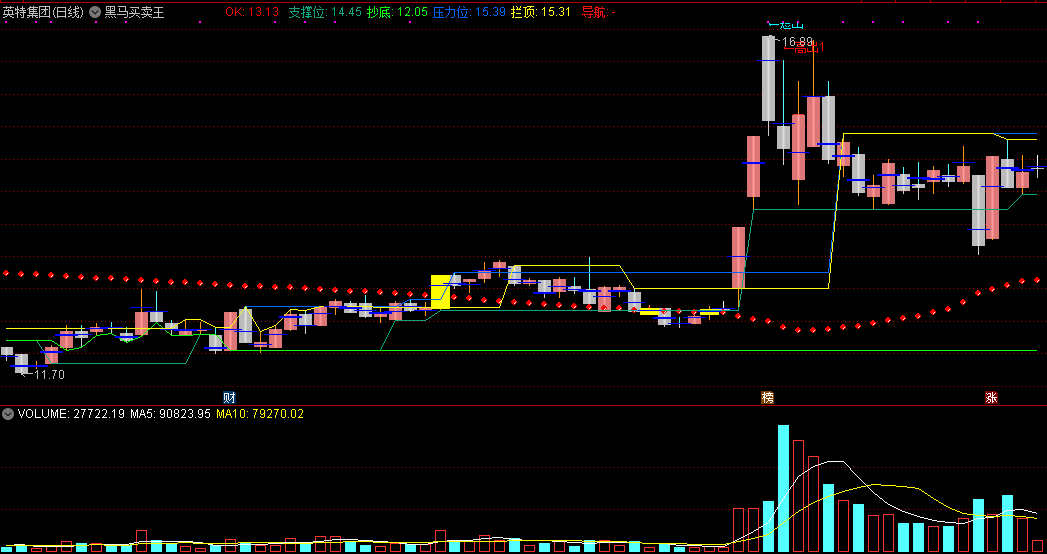The image size is (1047, 554).
Task: Select the 英特集团(日线) chart title
Action: pyautogui.click(x=43, y=12)
